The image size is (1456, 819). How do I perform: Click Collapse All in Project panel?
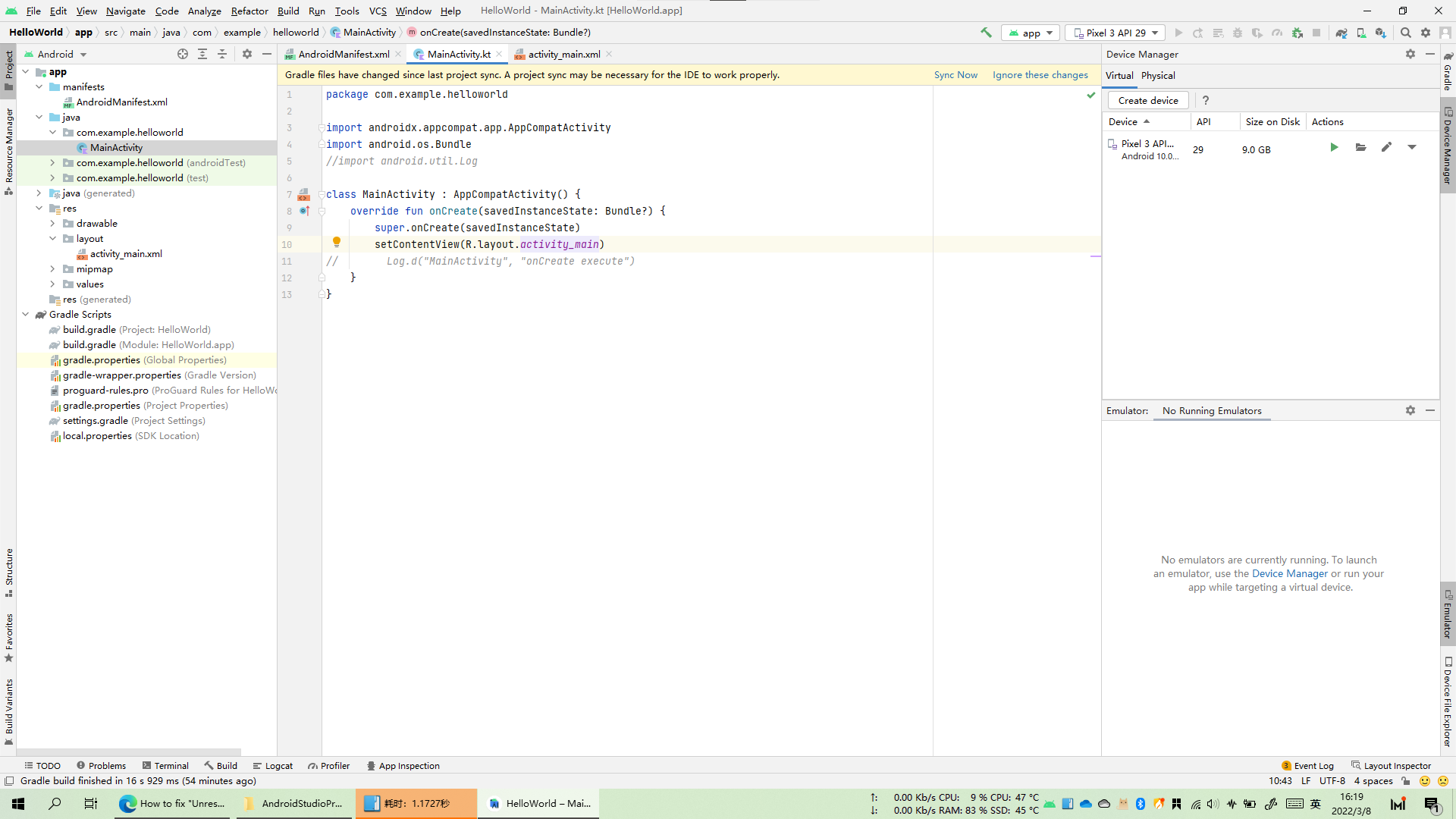click(222, 54)
